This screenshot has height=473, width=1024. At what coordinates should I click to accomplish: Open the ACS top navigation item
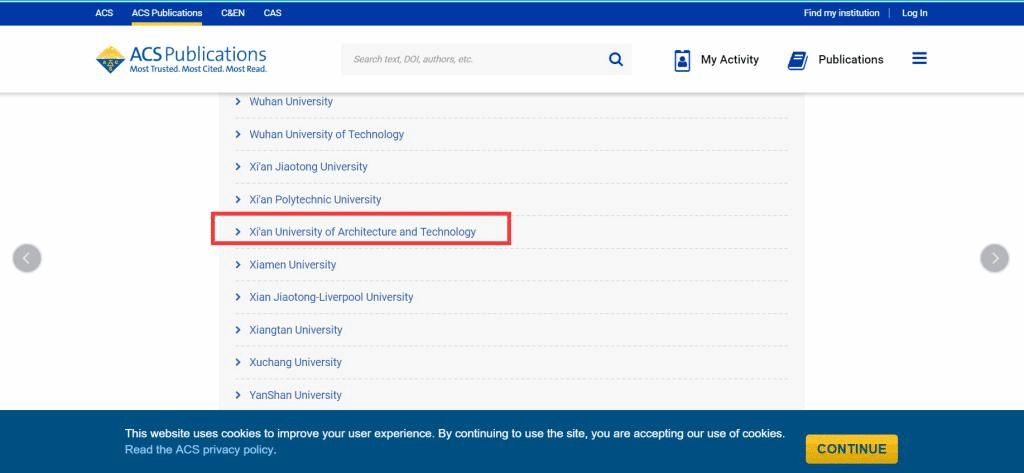tap(104, 12)
